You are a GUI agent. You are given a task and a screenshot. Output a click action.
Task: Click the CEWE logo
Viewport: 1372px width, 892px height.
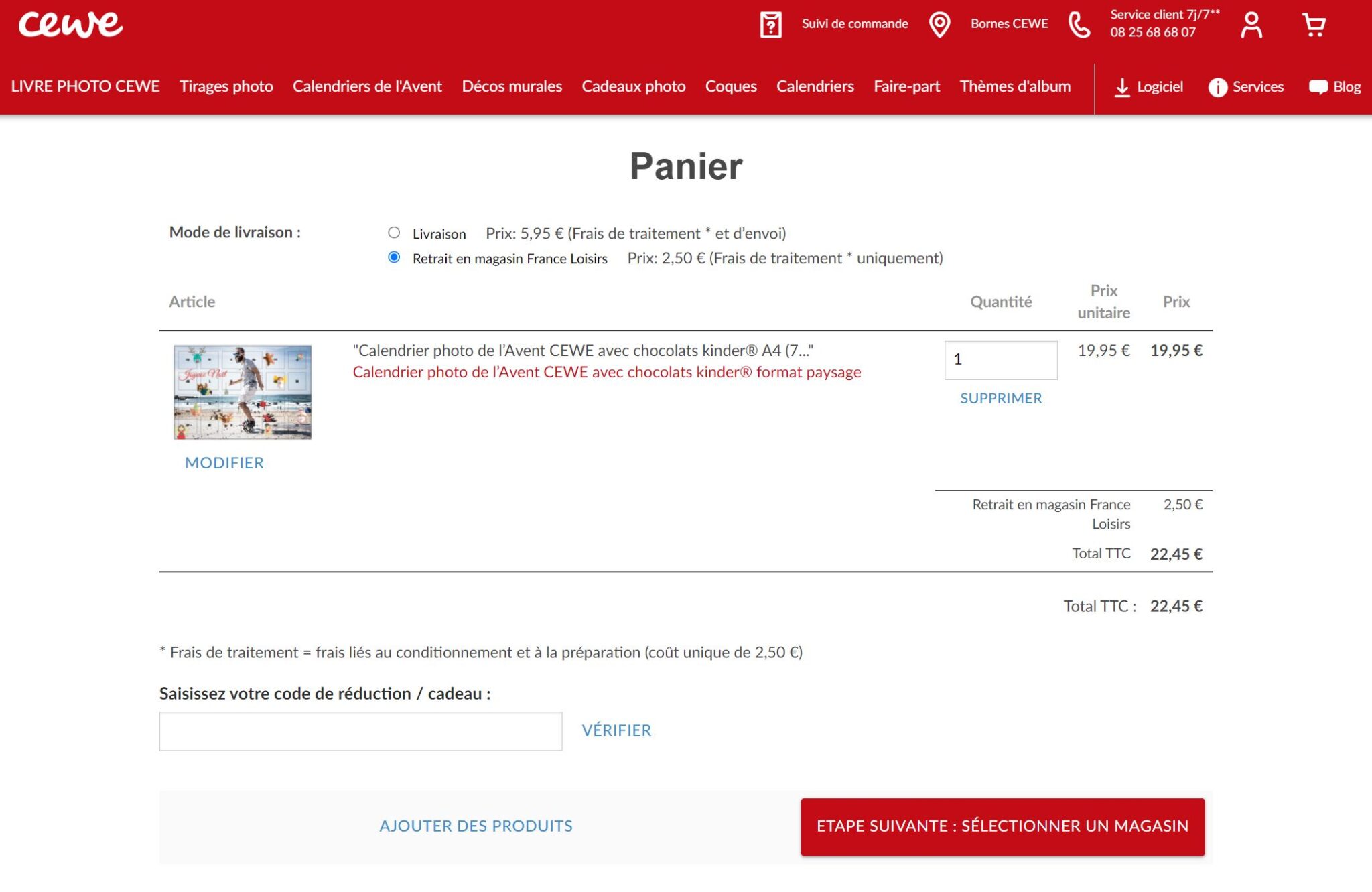(70, 25)
